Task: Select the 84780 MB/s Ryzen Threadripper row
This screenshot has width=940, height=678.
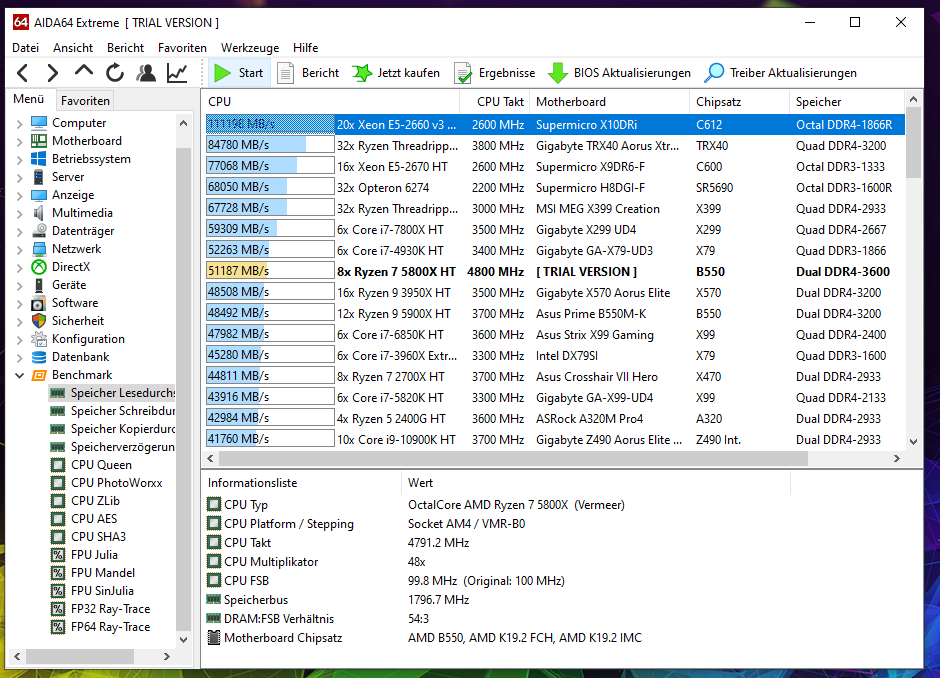Action: (x=555, y=146)
